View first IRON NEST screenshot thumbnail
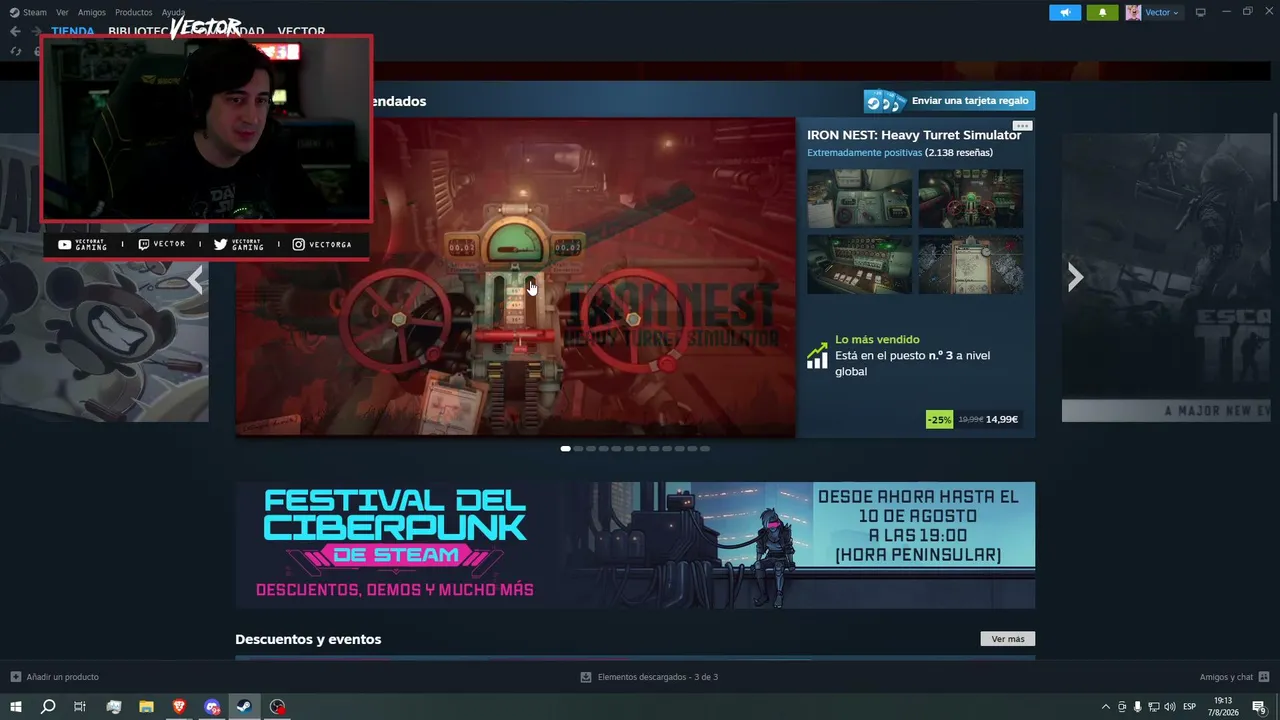 tap(860, 199)
